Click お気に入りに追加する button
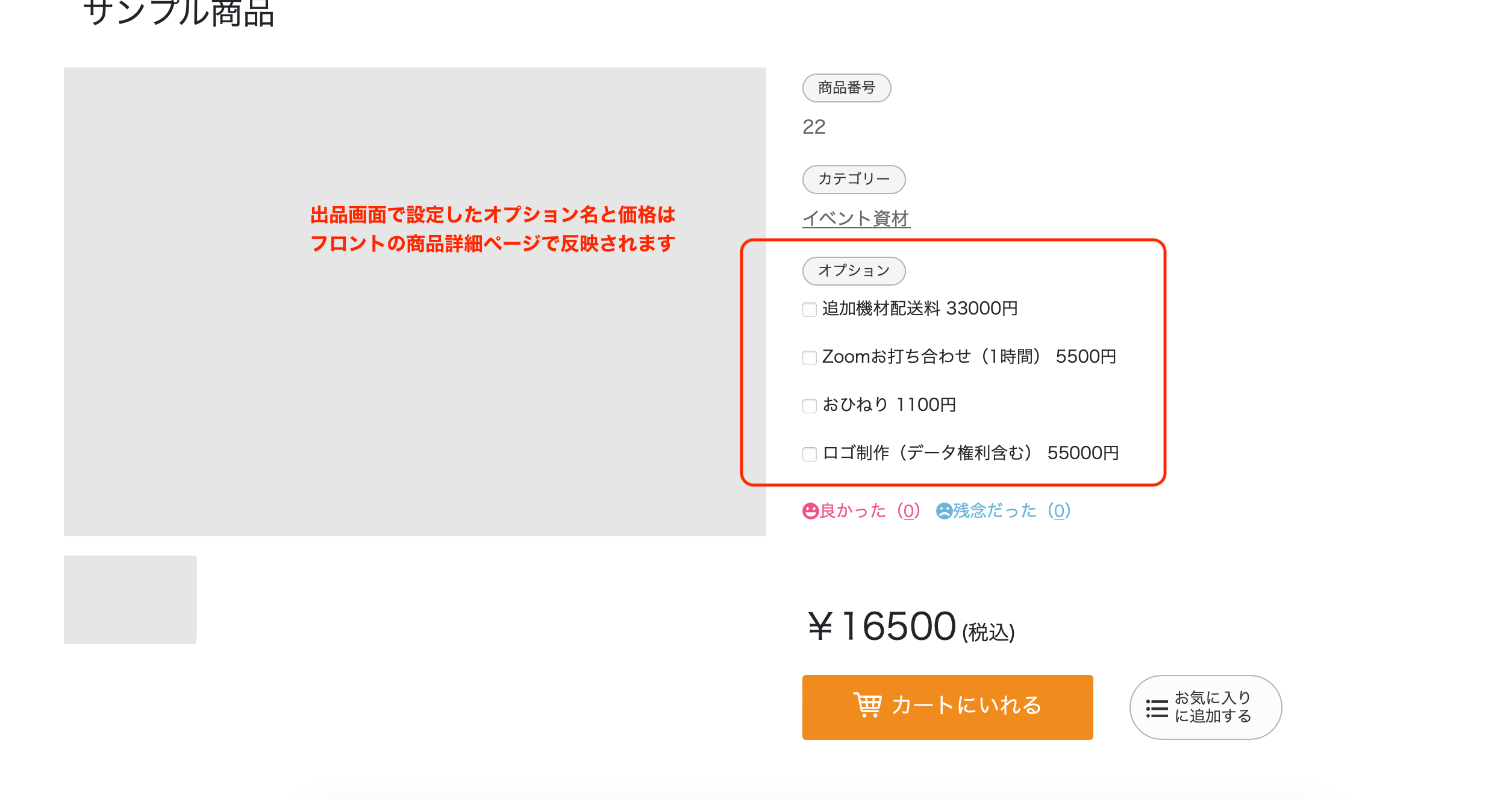1512x799 pixels. point(1205,707)
